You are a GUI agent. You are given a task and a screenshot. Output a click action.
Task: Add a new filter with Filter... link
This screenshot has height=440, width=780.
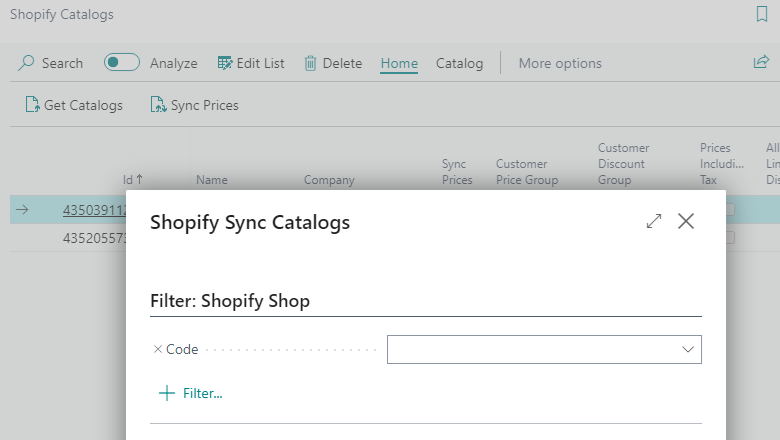tap(202, 393)
